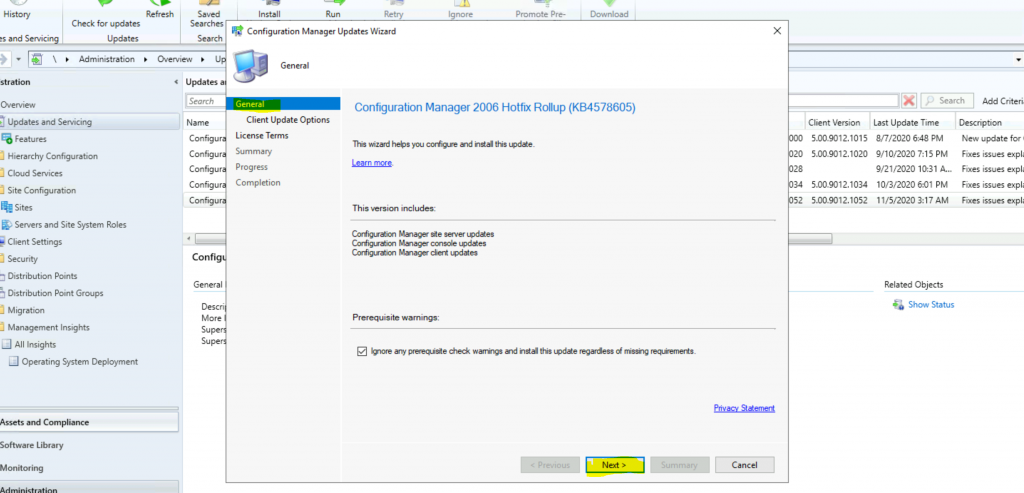The width and height of the screenshot is (1024, 493).
Task: Clear search with the red X button
Action: [908, 101]
